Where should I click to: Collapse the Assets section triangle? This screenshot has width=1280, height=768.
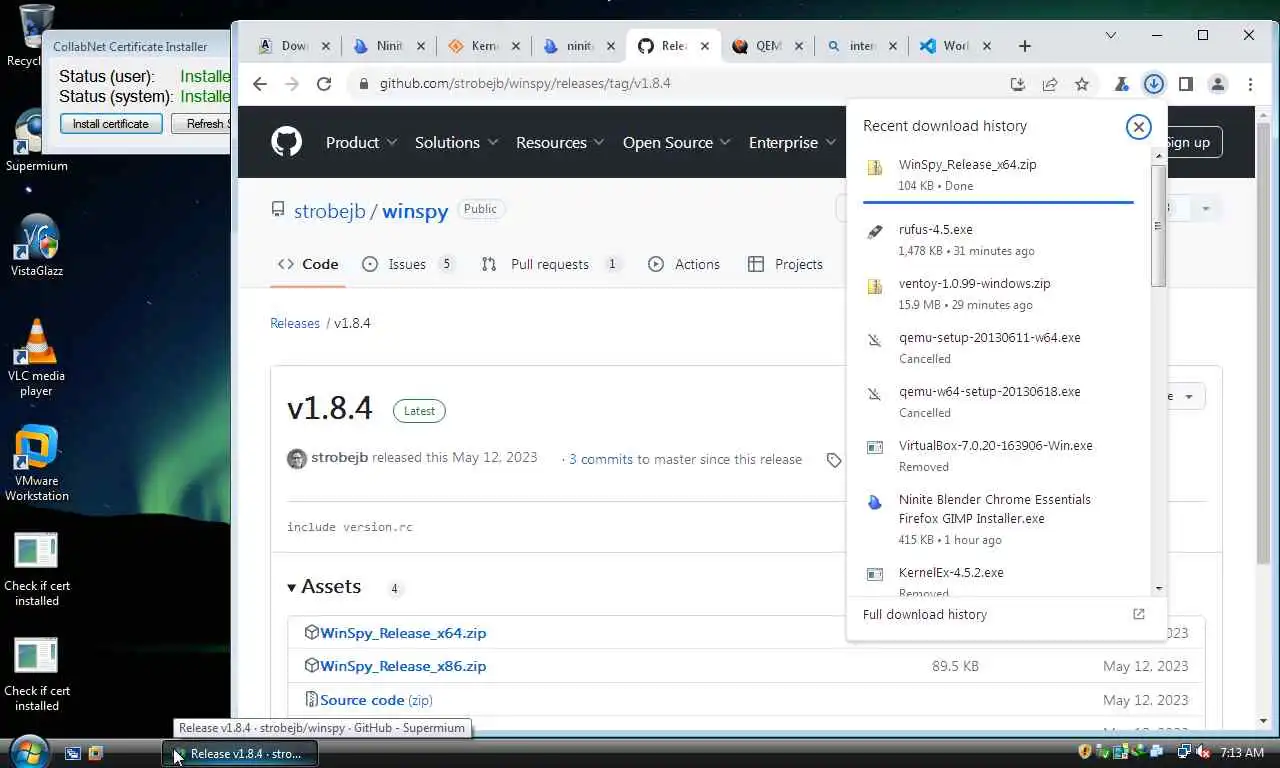[x=292, y=588]
